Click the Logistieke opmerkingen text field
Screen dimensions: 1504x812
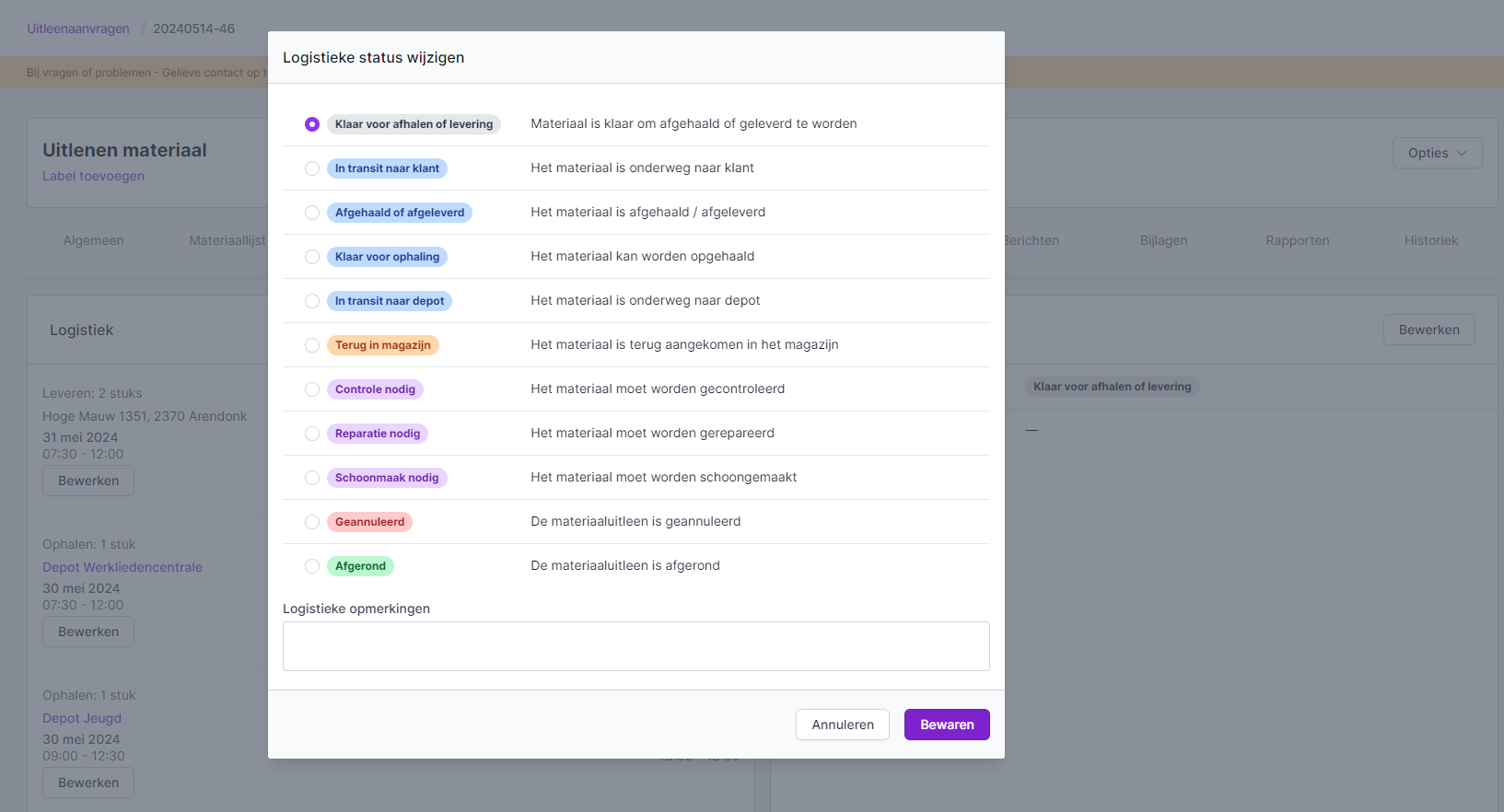pos(635,646)
